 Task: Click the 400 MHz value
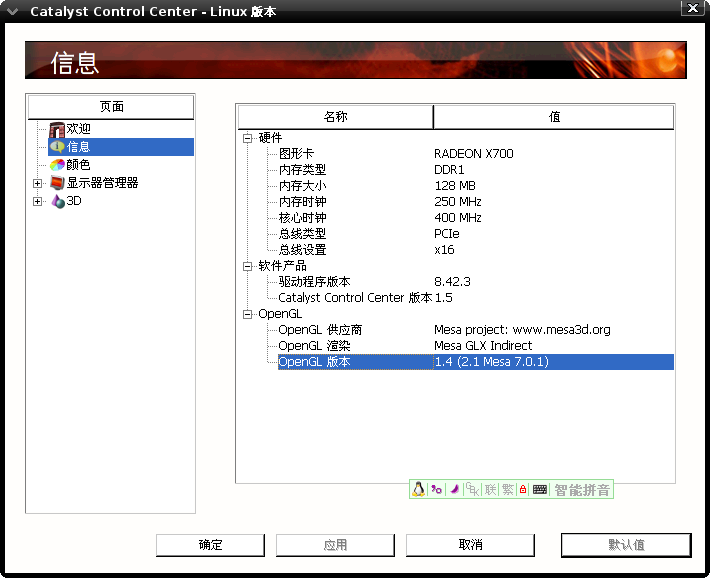pyautogui.click(x=457, y=218)
